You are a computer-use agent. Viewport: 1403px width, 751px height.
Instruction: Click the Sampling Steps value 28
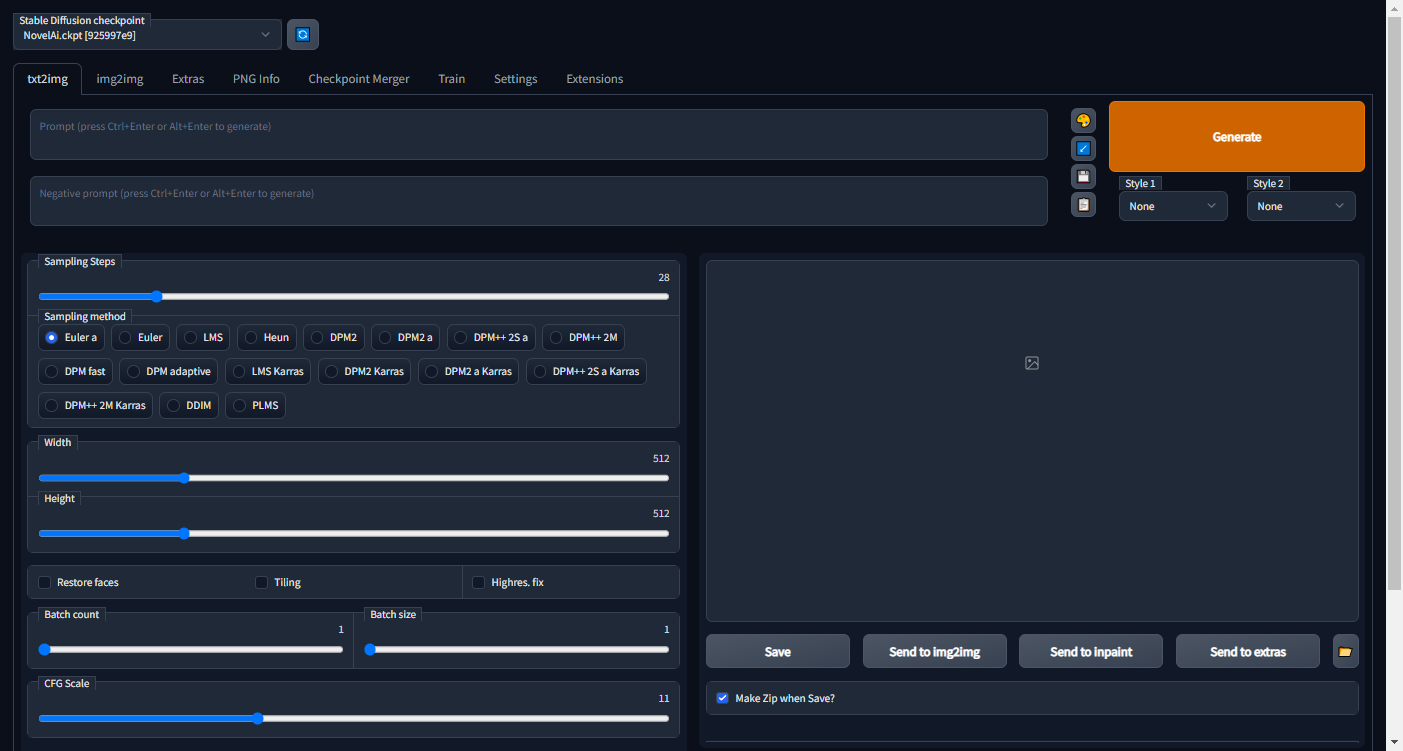point(664,277)
